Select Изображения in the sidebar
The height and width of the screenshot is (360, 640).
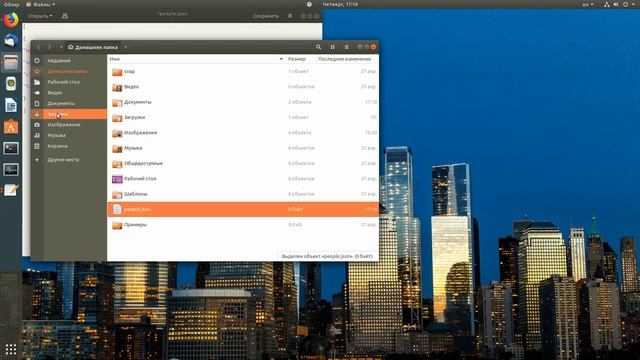(x=69, y=124)
